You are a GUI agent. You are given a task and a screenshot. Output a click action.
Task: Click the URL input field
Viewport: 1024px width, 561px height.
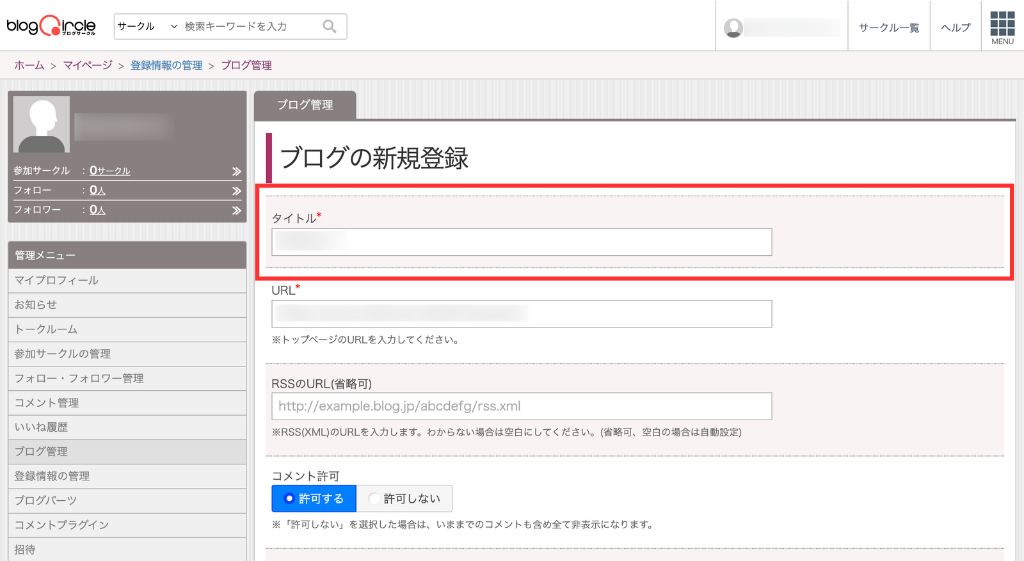click(522, 314)
